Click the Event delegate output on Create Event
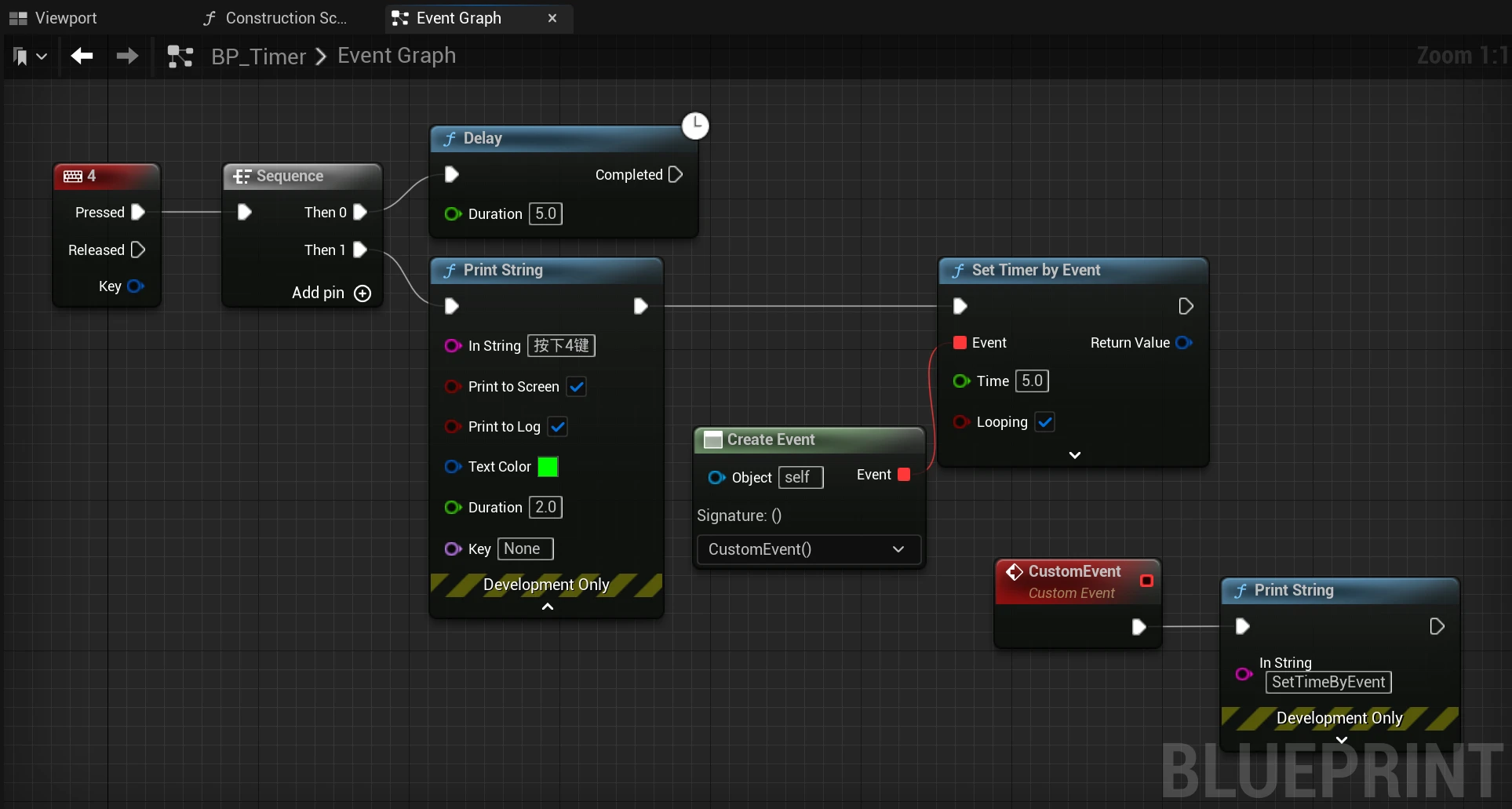 [x=904, y=474]
